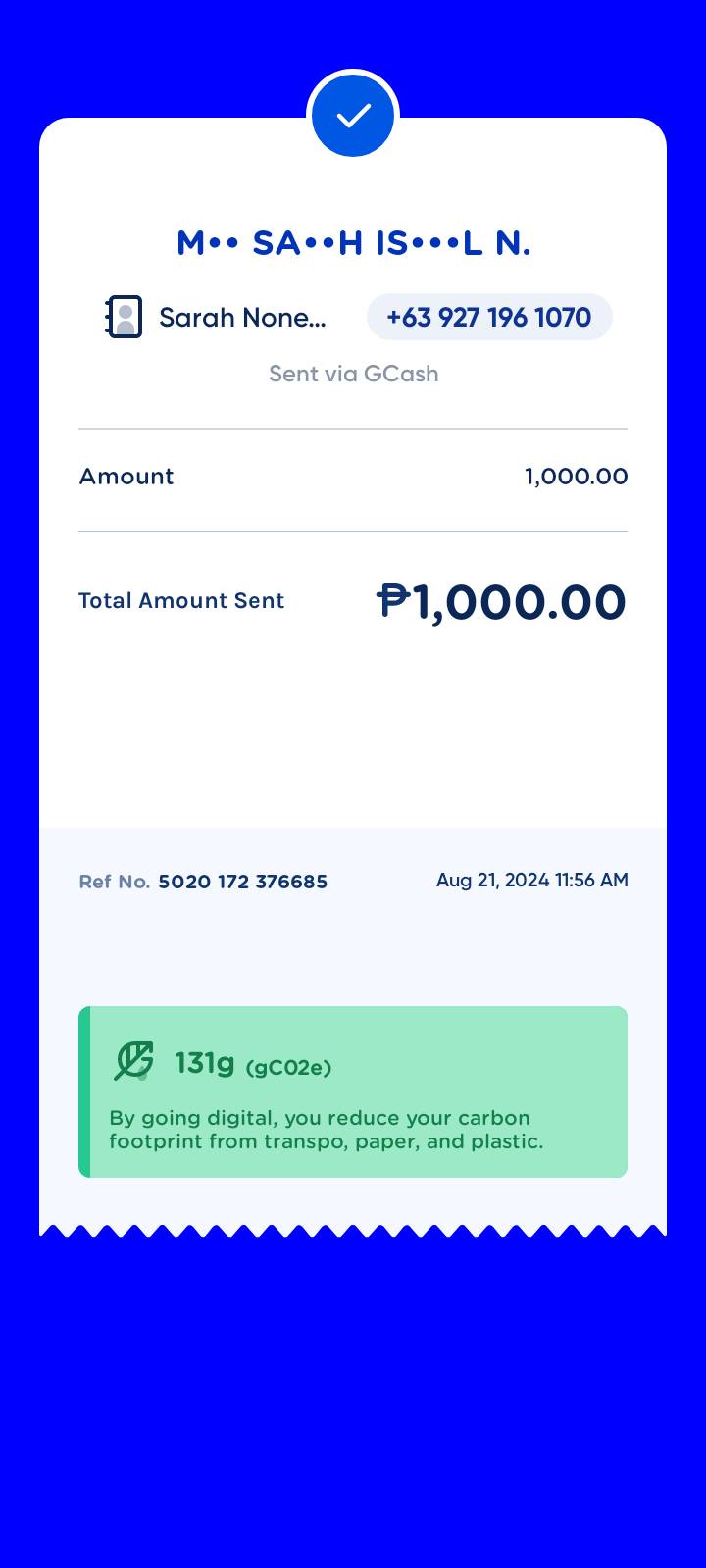This screenshot has width=706, height=1568.
Task: Tap the Amount label
Action: [x=126, y=477]
